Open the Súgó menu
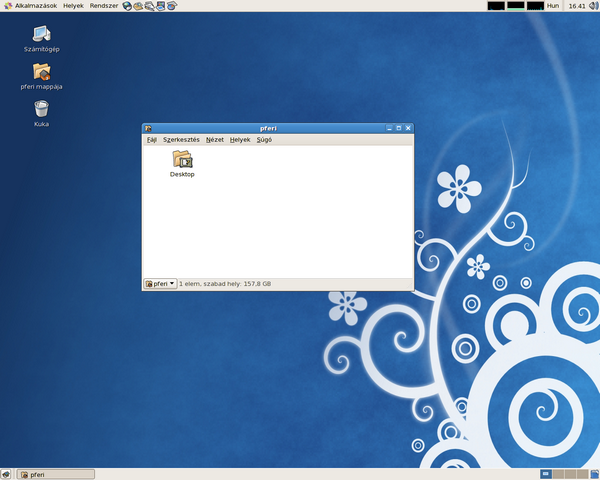 [x=263, y=140]
